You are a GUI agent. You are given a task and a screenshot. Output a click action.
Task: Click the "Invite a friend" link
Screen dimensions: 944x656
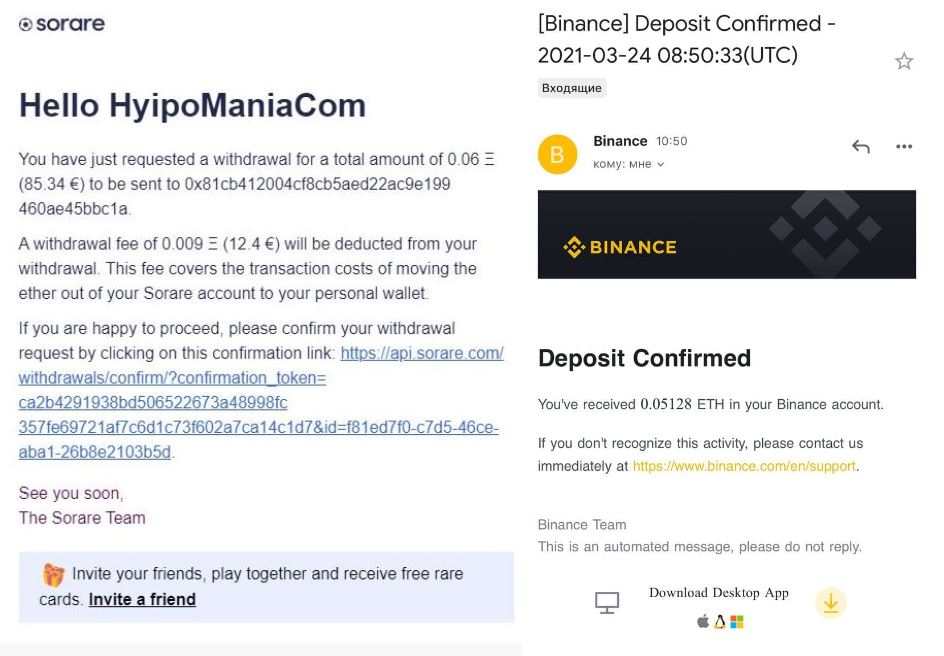pyautogui.click(x=142, y=599)
